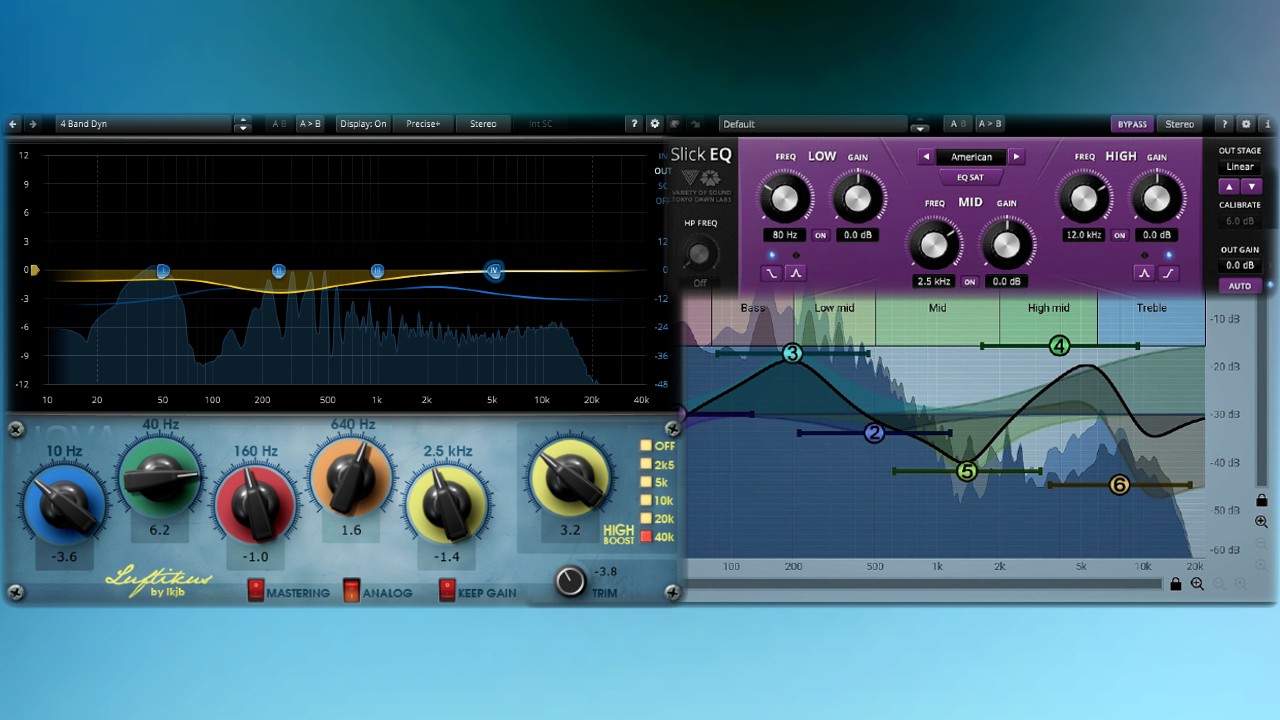Open the Stereo channel mode menu in Nova

point(483,124)
